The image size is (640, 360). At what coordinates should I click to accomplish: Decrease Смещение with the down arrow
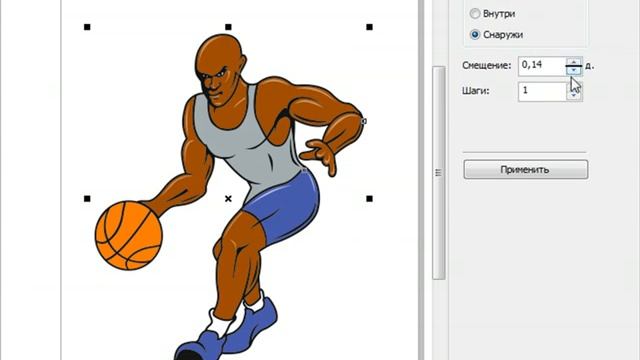[x=574, y=70]
